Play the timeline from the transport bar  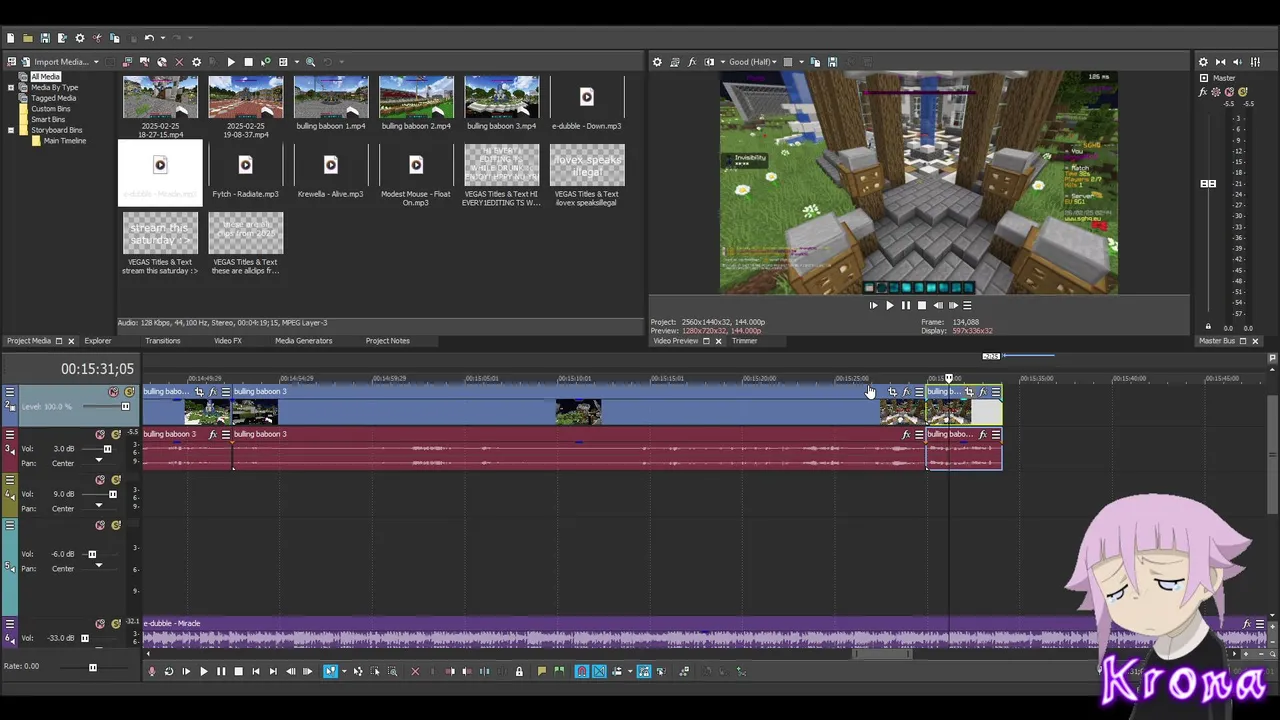pyautogui.click(x=204, y=672)
